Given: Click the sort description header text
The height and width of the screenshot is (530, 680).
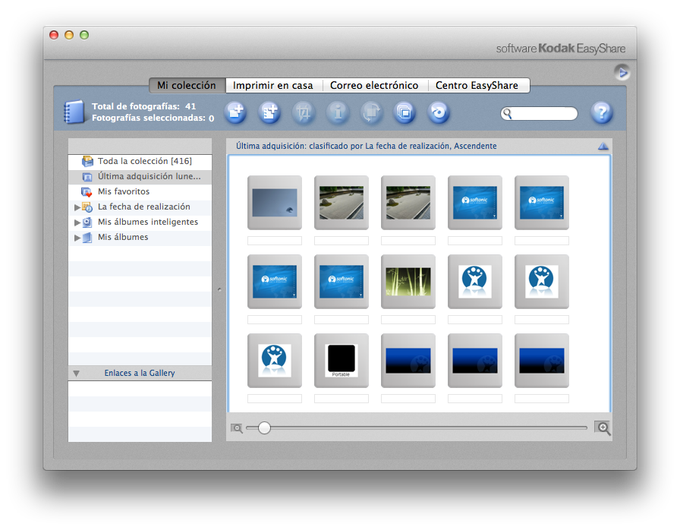Looking at the screenshot, I should (366, 146).
